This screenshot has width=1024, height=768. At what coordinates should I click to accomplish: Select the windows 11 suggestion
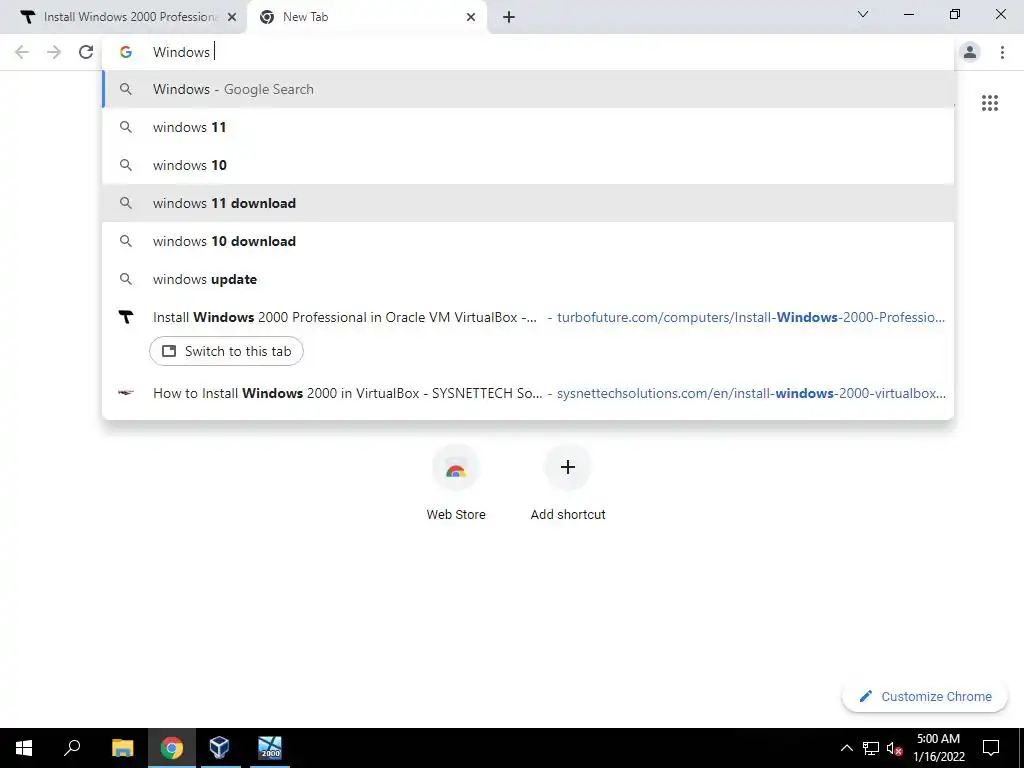click(x=528, y=127)
